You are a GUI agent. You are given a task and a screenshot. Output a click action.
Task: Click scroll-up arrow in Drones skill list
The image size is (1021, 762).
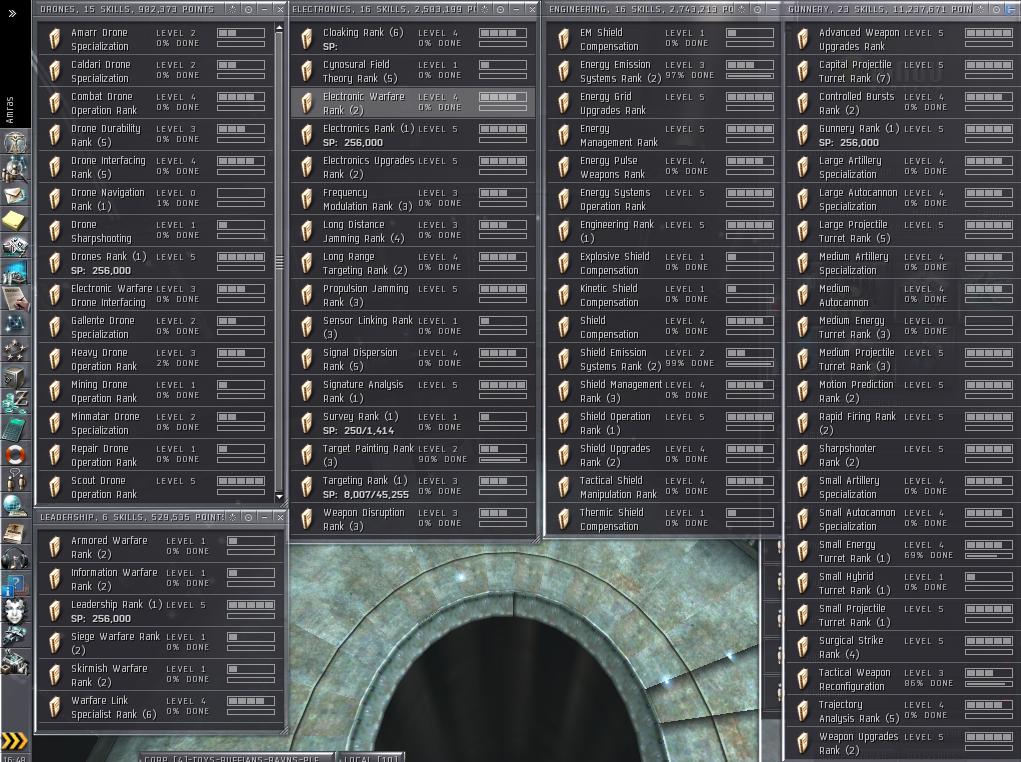tap(279, 27)
